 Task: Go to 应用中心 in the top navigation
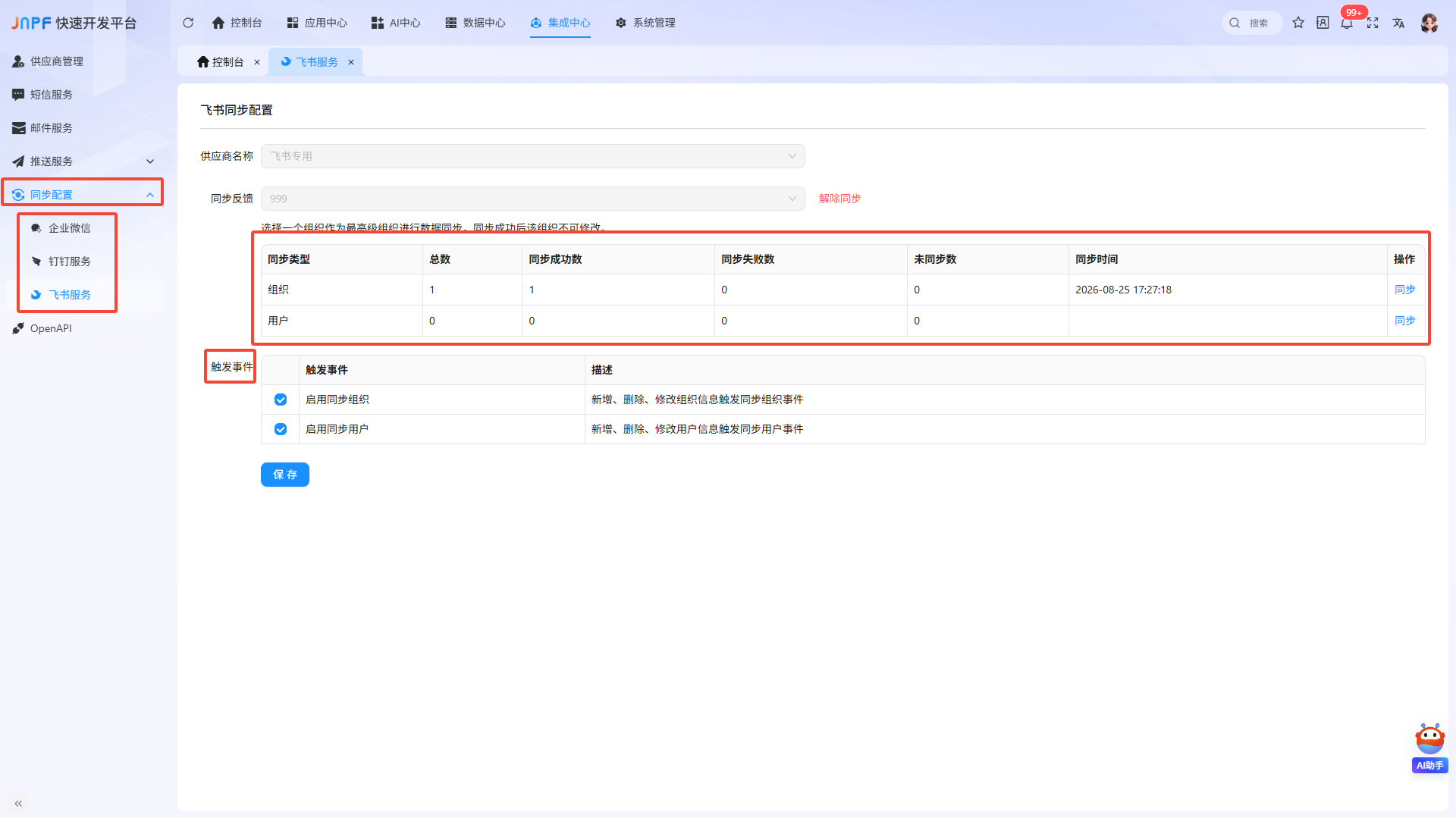point(317,23)
